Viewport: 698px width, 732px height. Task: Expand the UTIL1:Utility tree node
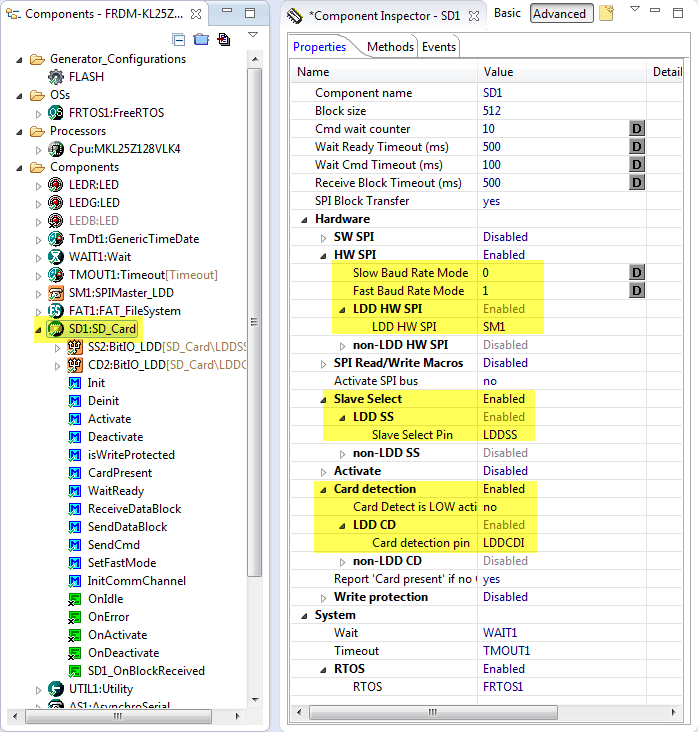(x=39, y=689)
